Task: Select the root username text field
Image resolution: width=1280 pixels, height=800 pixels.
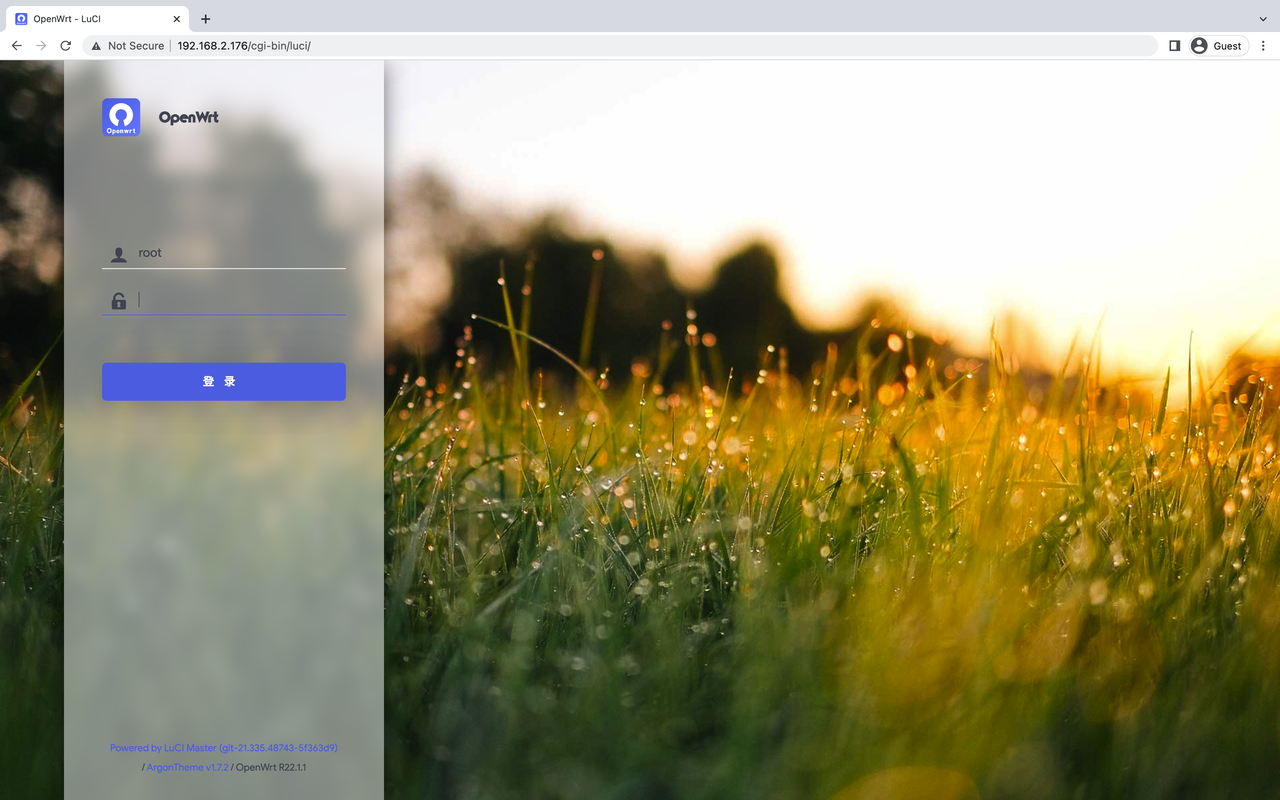Action: (230, 253)
